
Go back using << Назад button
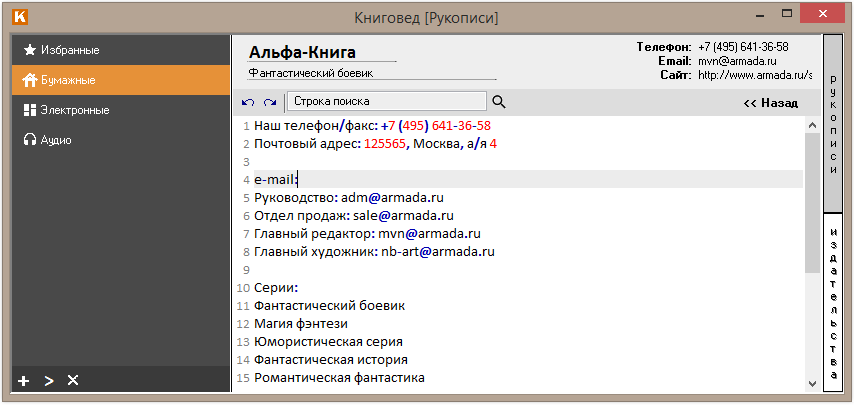770,102
